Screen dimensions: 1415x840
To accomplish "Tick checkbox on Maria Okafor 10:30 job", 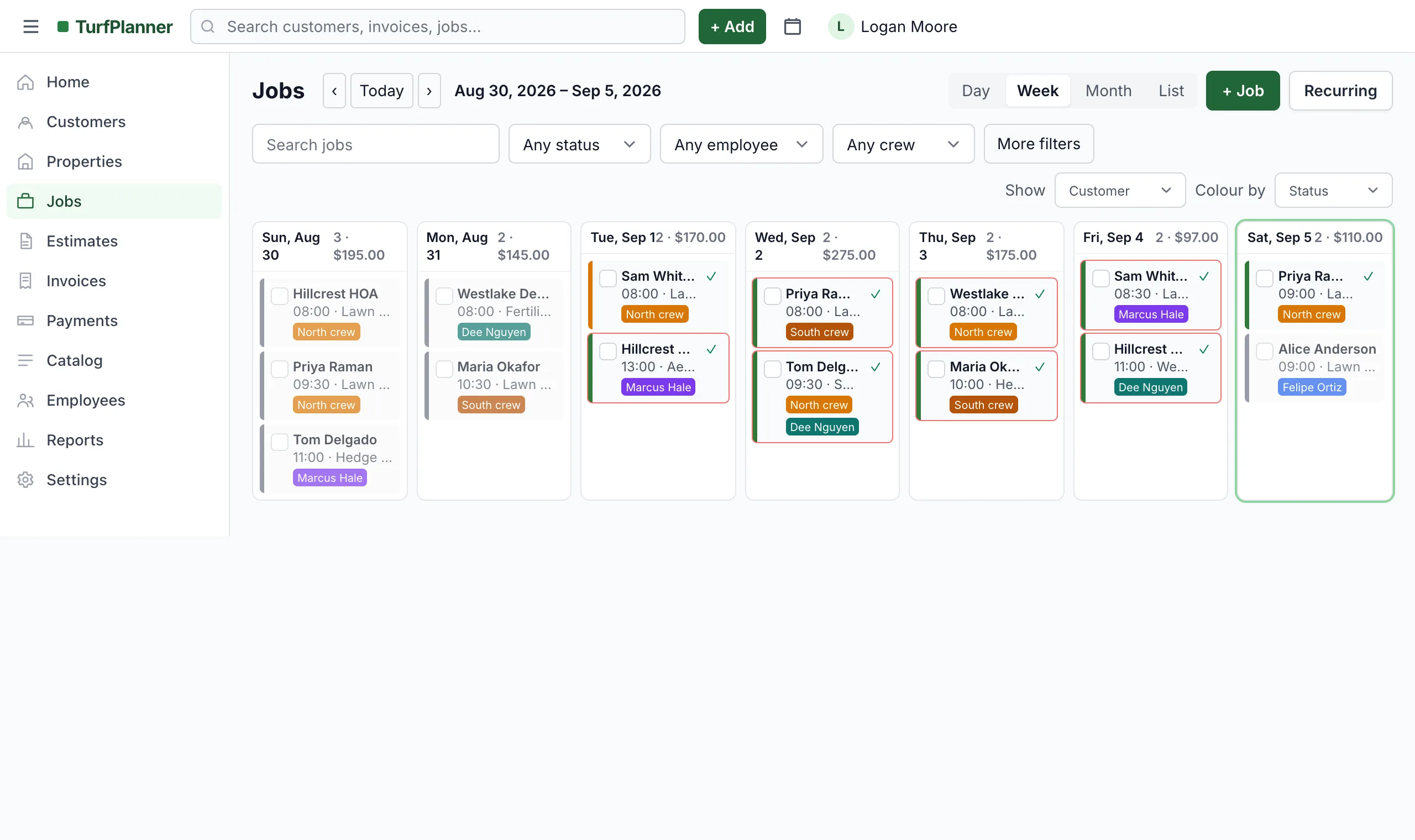I will coord(444,369).
